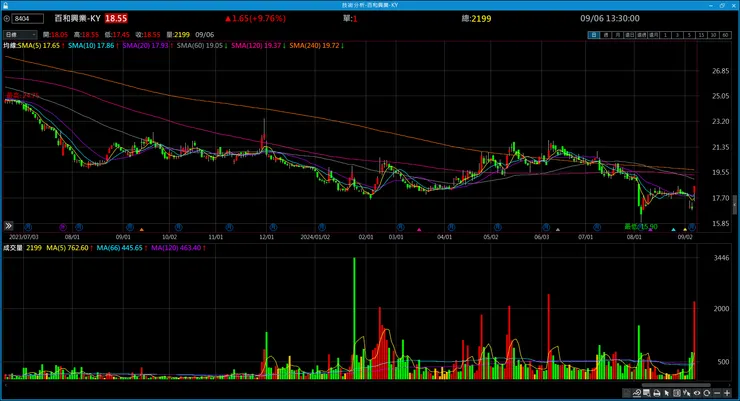740x401 pixels.
Task: Click the application icon in the title bar
Action: pyautogui.click(x=5, y=5)
